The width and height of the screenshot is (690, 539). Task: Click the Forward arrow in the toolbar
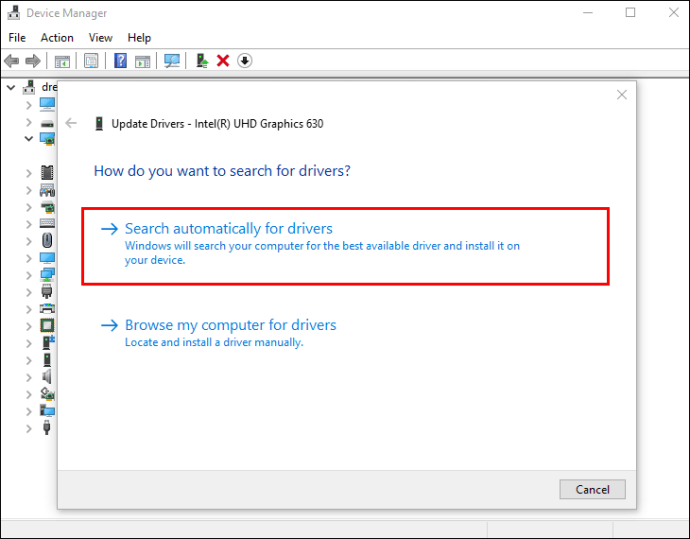pyautogui.click(x=33, y=61)
